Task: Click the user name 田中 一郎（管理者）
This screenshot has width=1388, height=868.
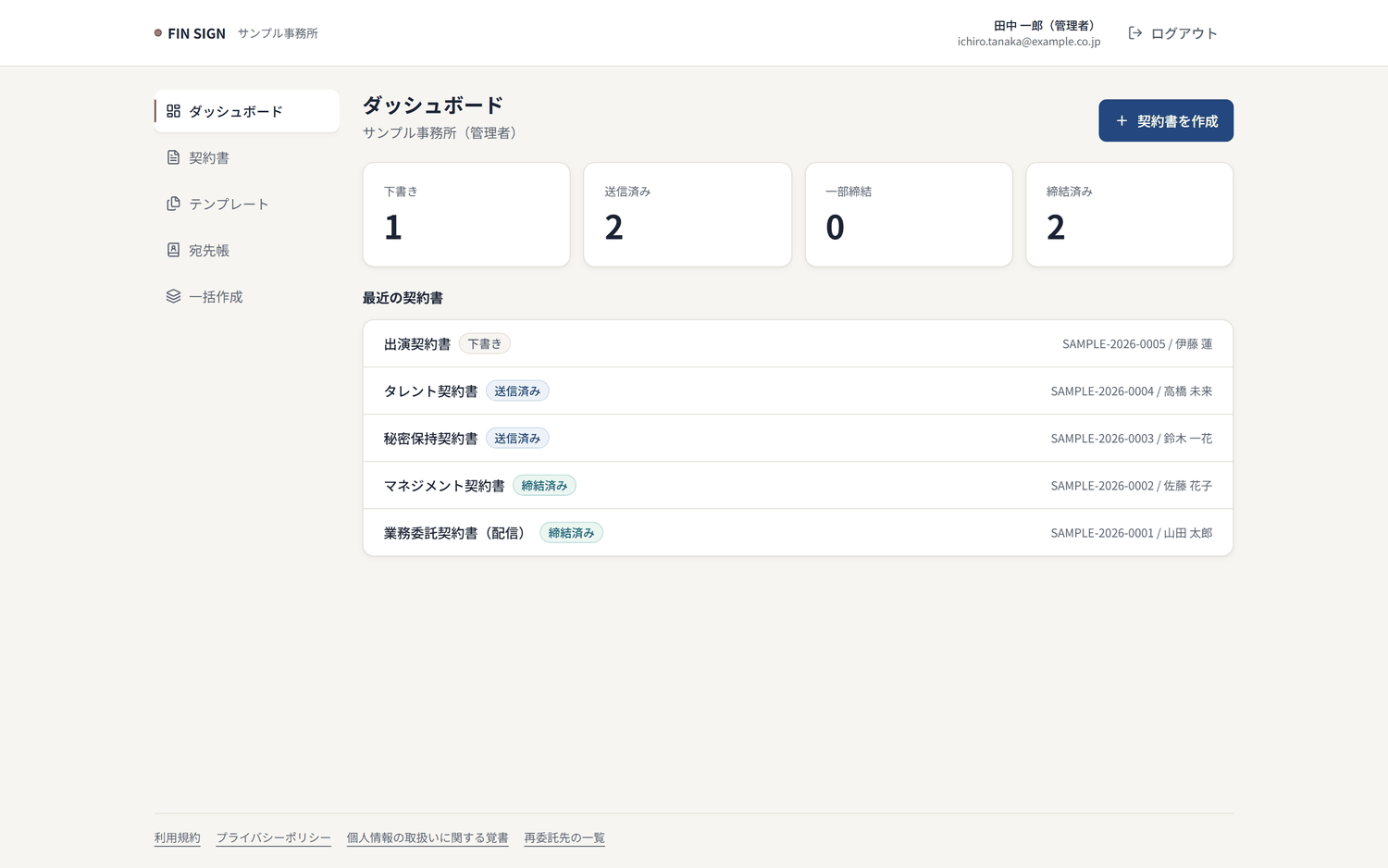Action: pos(1047,26)
